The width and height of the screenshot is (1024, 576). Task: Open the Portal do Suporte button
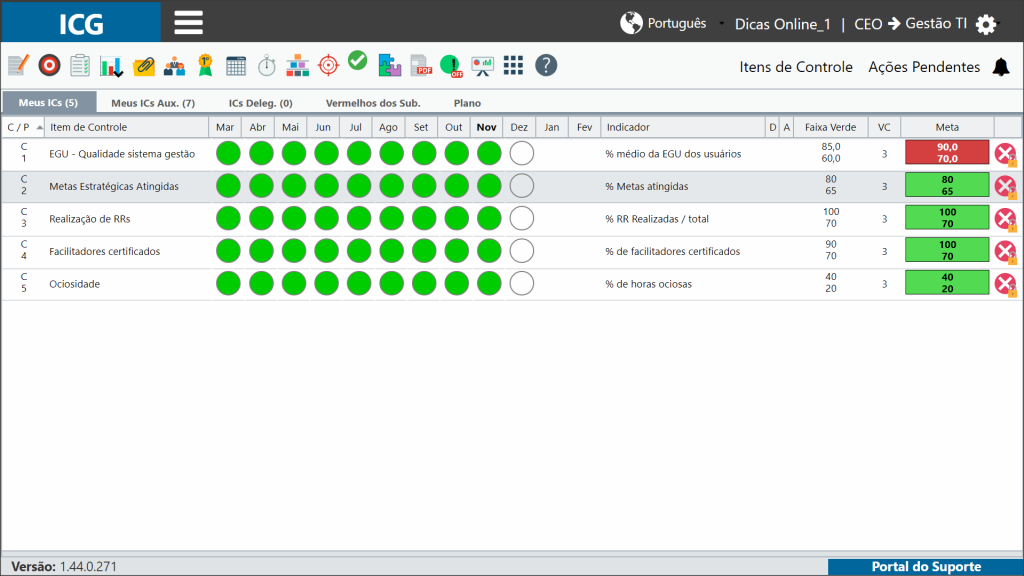pyautogui.click(x=925, y=567)
